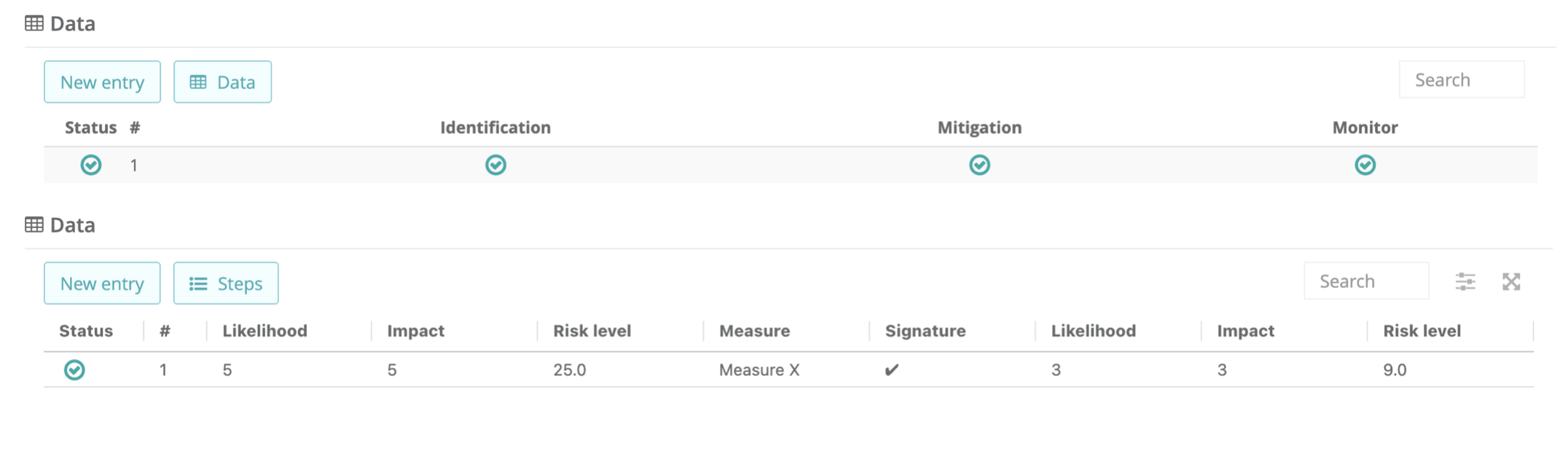1568x452 pixels.
Task: Click the filter sliders icon beside Search
Action: click(x=1465, y=281)
